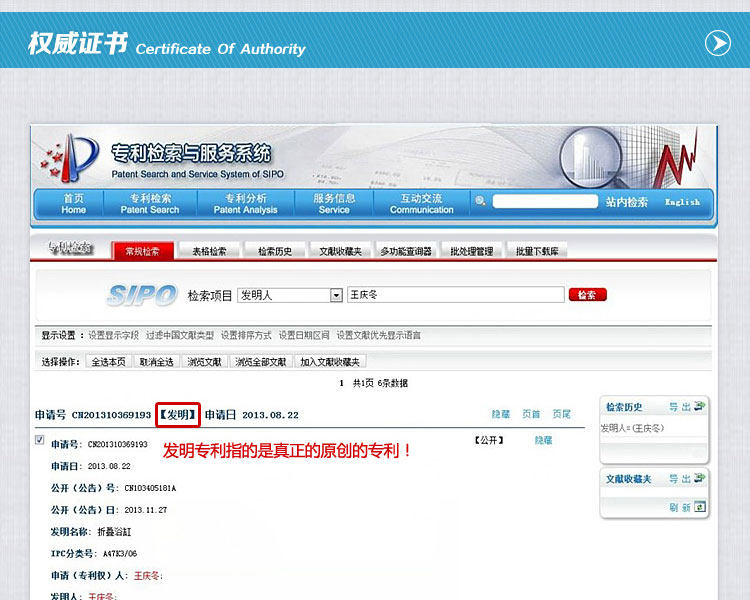Screen dimensions: 750x600
Task: Click invention name 折叠浴缸
Action: (x=114, y=532)
